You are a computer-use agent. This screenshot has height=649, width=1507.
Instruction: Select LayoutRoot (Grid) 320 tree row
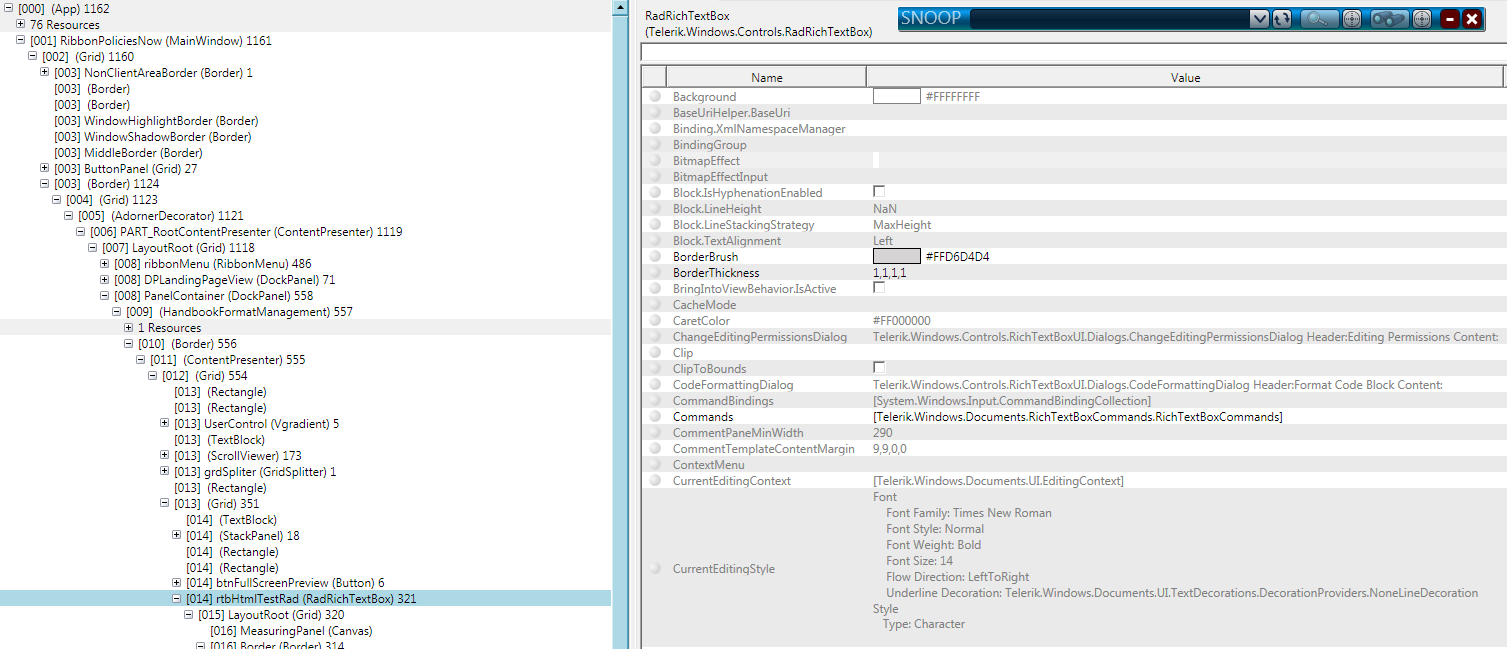(271, 615)
